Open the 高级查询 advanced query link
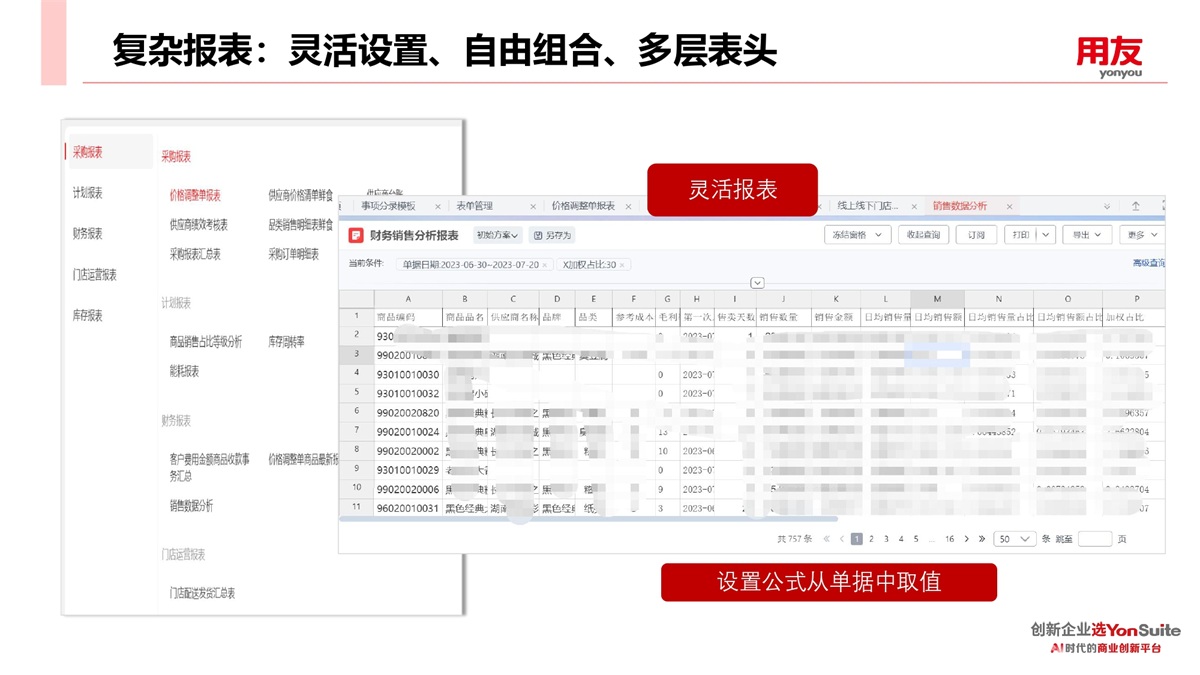This screenshot has height=675, width=1200. click(1148, 263)
